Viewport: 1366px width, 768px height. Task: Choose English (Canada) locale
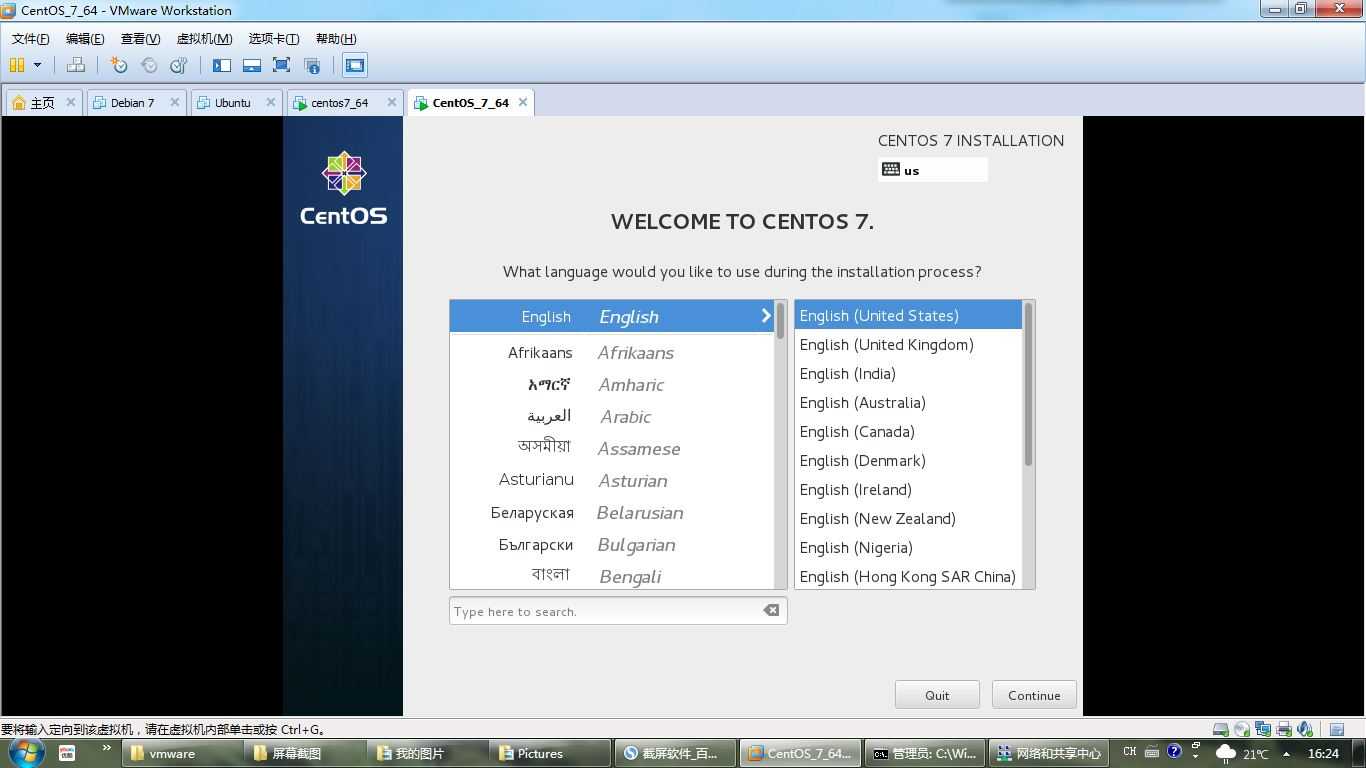click(908, 431)
